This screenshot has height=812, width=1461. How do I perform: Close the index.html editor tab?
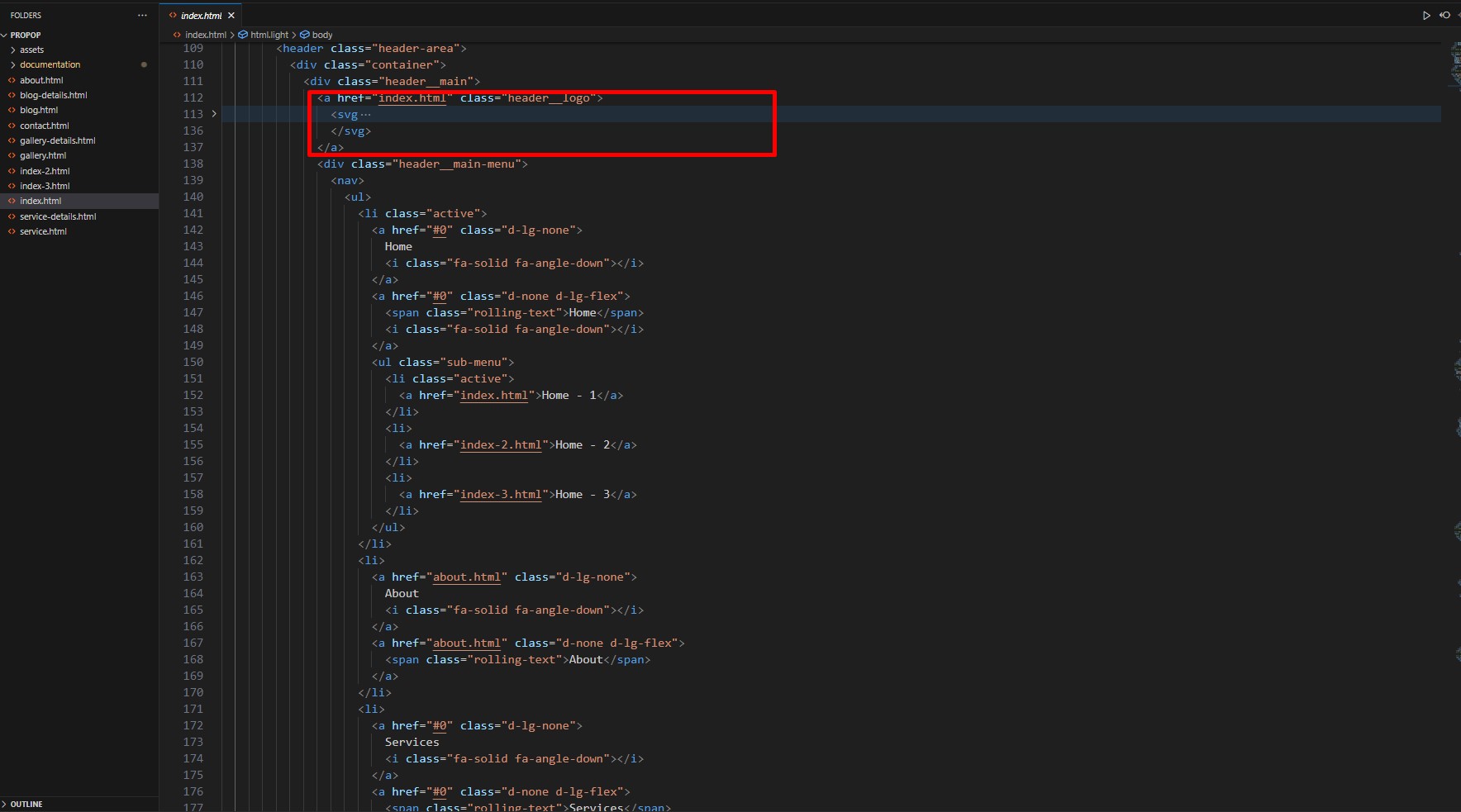231,16
